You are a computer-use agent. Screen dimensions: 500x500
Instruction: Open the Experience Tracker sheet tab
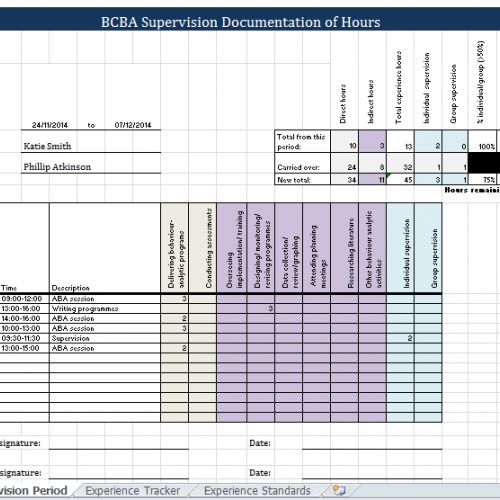pyautogui.click(x=132, y=491)
